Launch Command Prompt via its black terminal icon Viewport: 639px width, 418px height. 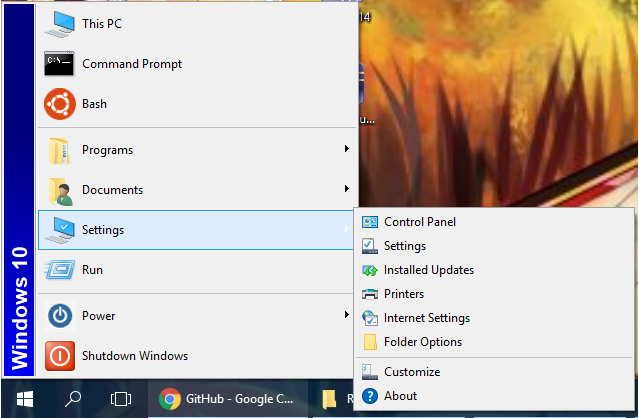(x=59, y=64)
